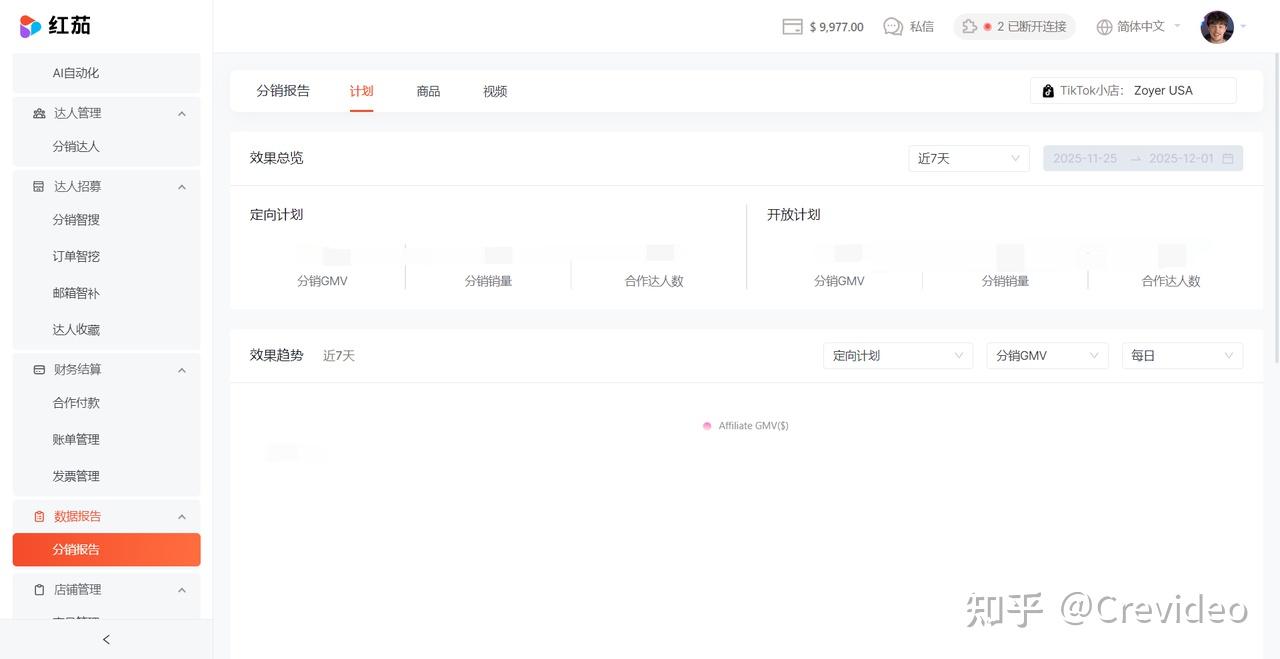Click the TikTok shop icon
The width and height of the screenshot is (1280, 659).
pos(1047,91)
